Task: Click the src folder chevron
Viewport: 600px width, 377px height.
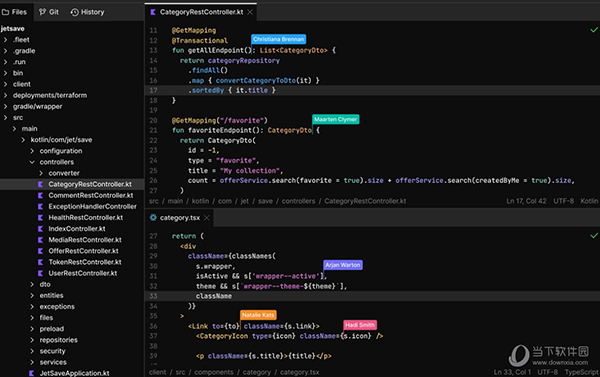Action: coord(5,118)
